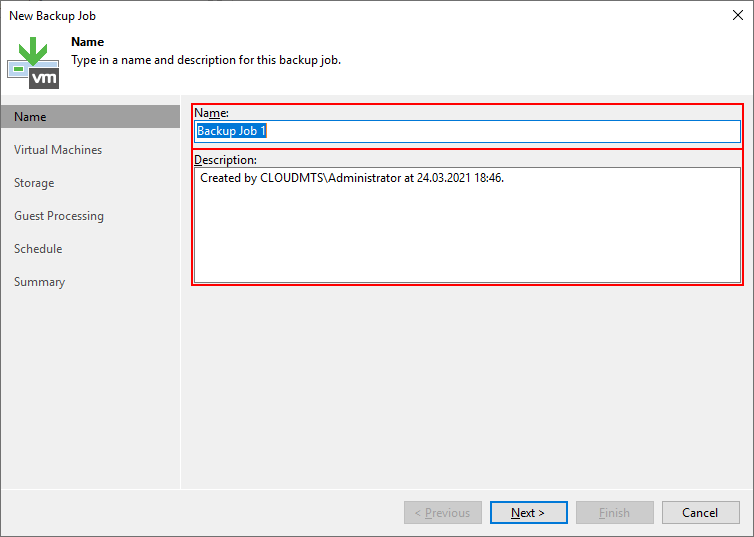Click the 'vm' box in header icon

coord(45,76)
